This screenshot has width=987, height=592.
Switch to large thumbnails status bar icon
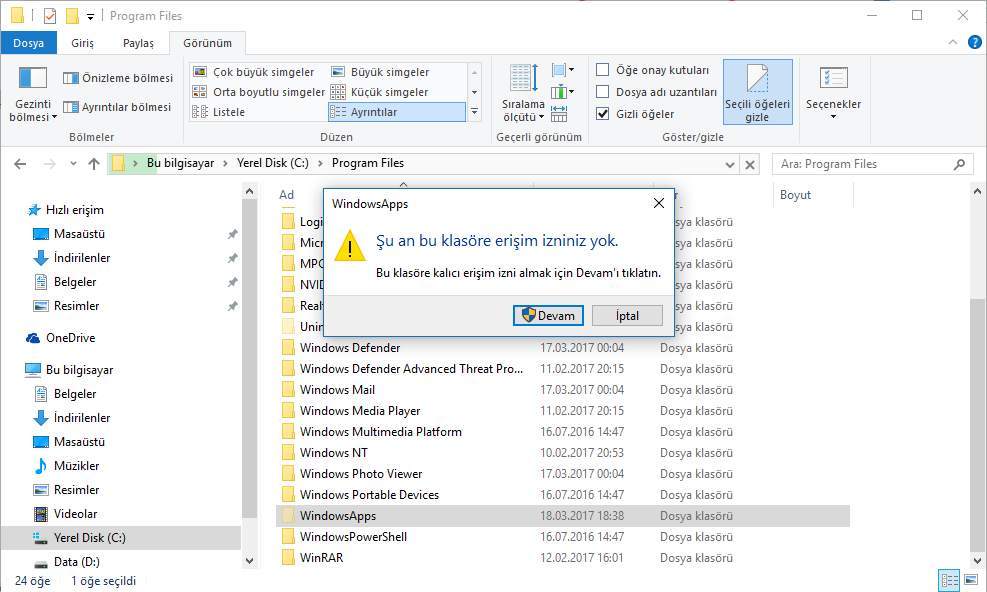coord(971,580)
